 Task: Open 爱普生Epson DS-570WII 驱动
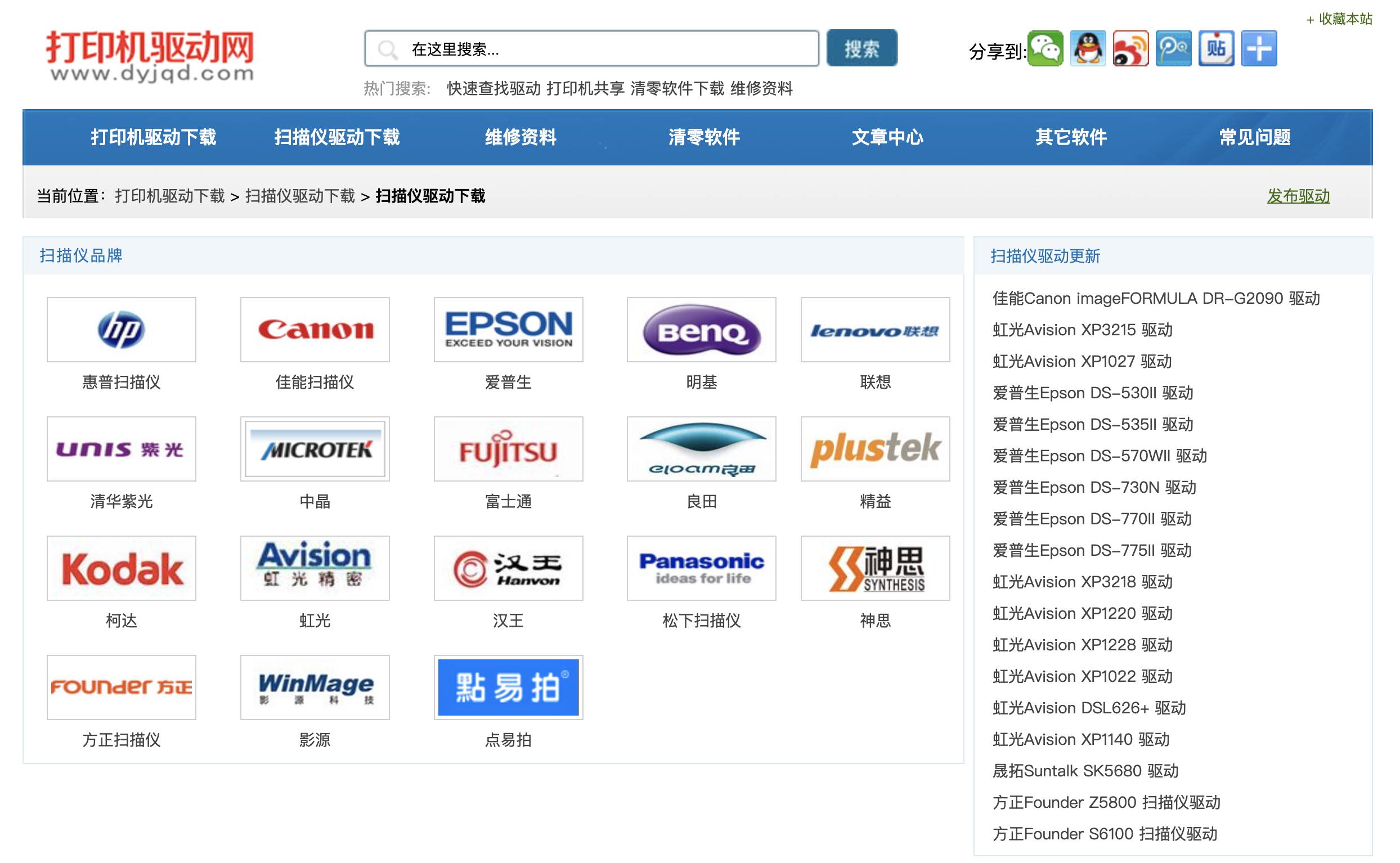click(x=1100, y=456)
